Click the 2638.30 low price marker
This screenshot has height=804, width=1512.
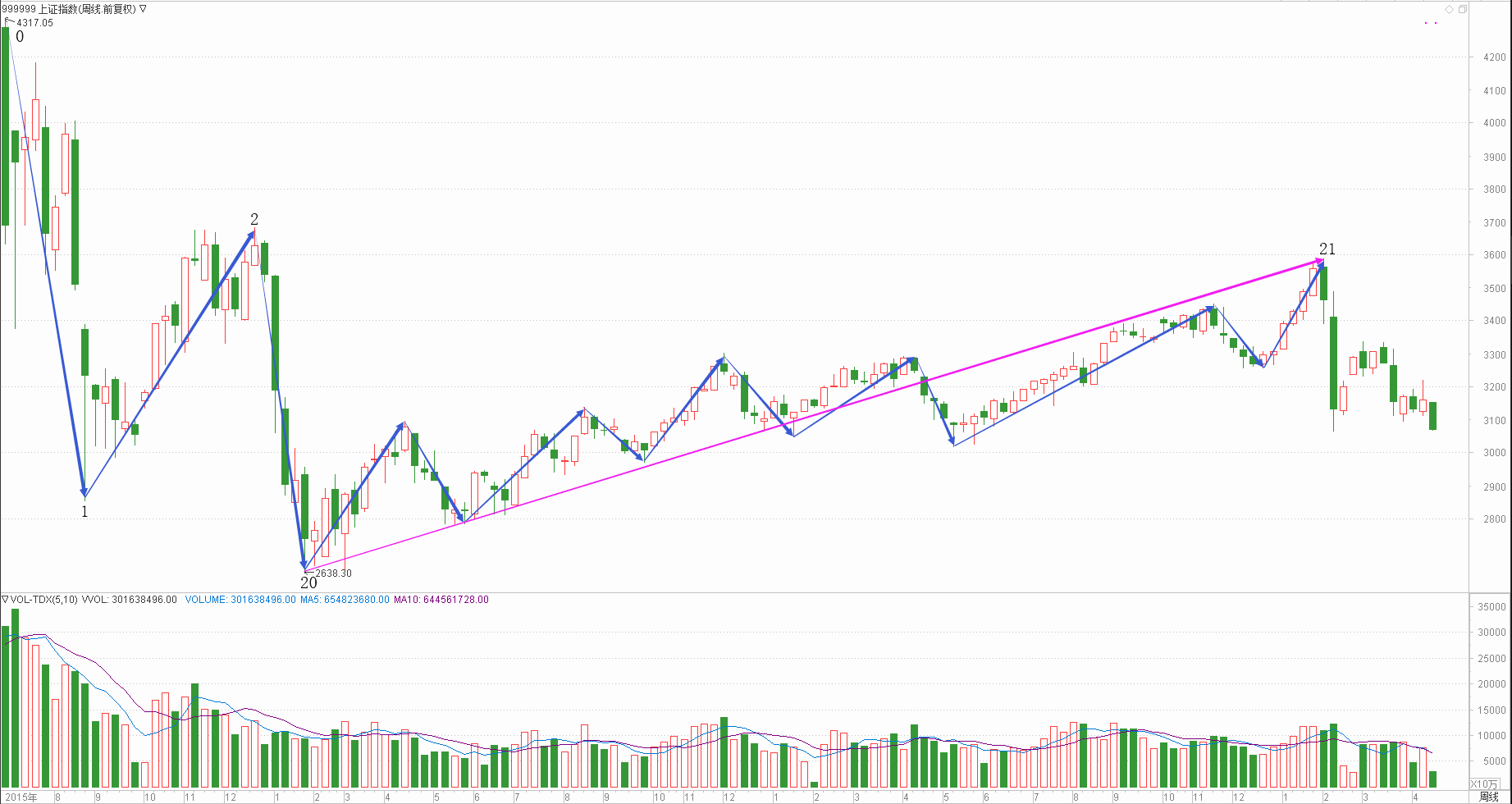click(333, 573)
